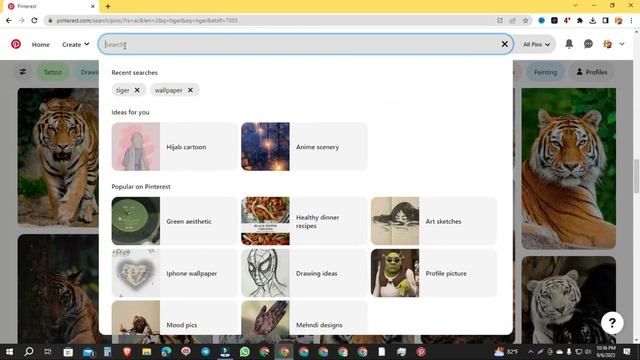
Task: Open the Profile picture suggestion
Action: pos(434,273)
